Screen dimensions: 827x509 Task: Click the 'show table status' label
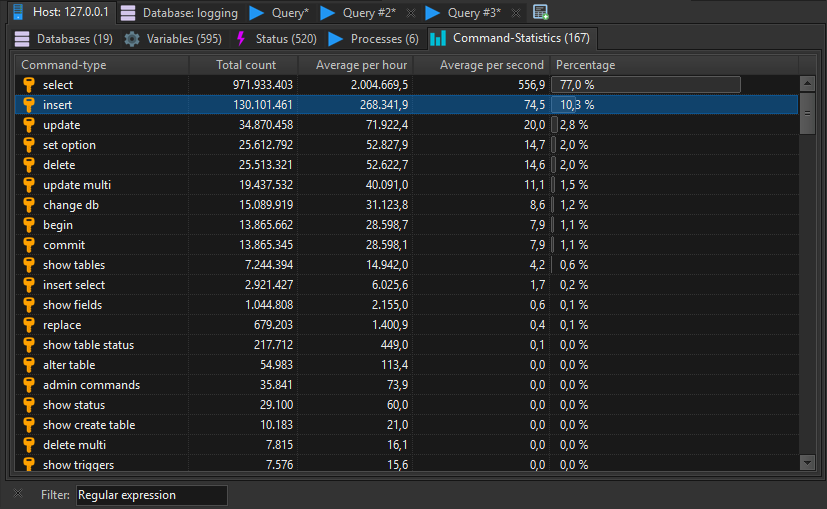pyautogui.click(x=89, y=345)
